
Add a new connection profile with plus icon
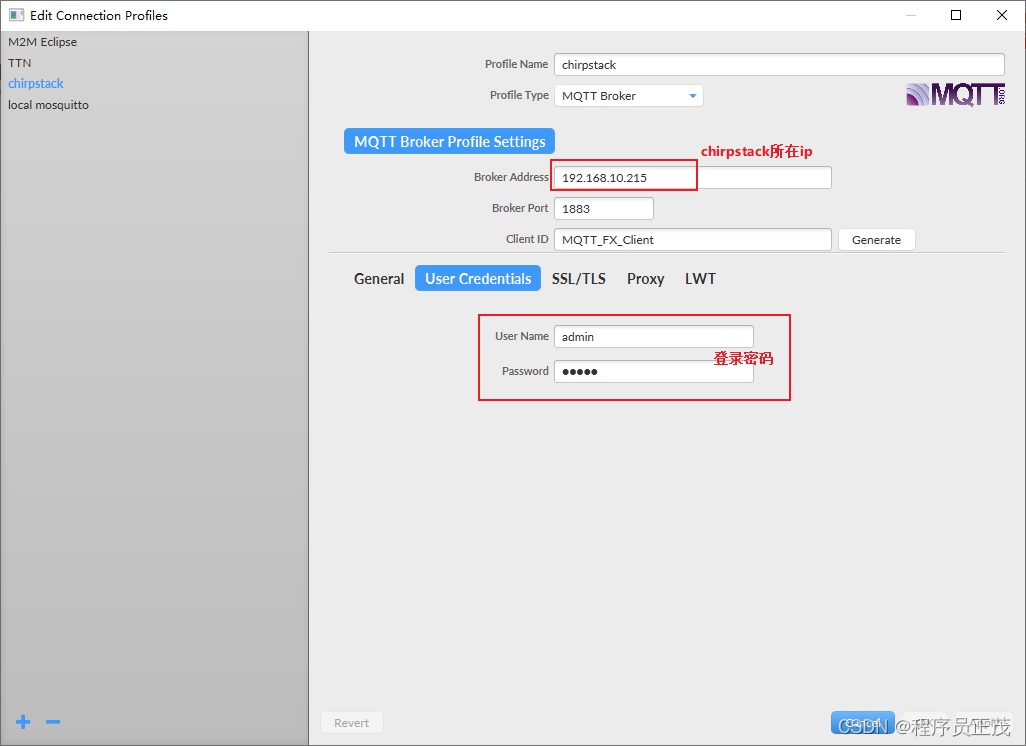click(23, 722)
